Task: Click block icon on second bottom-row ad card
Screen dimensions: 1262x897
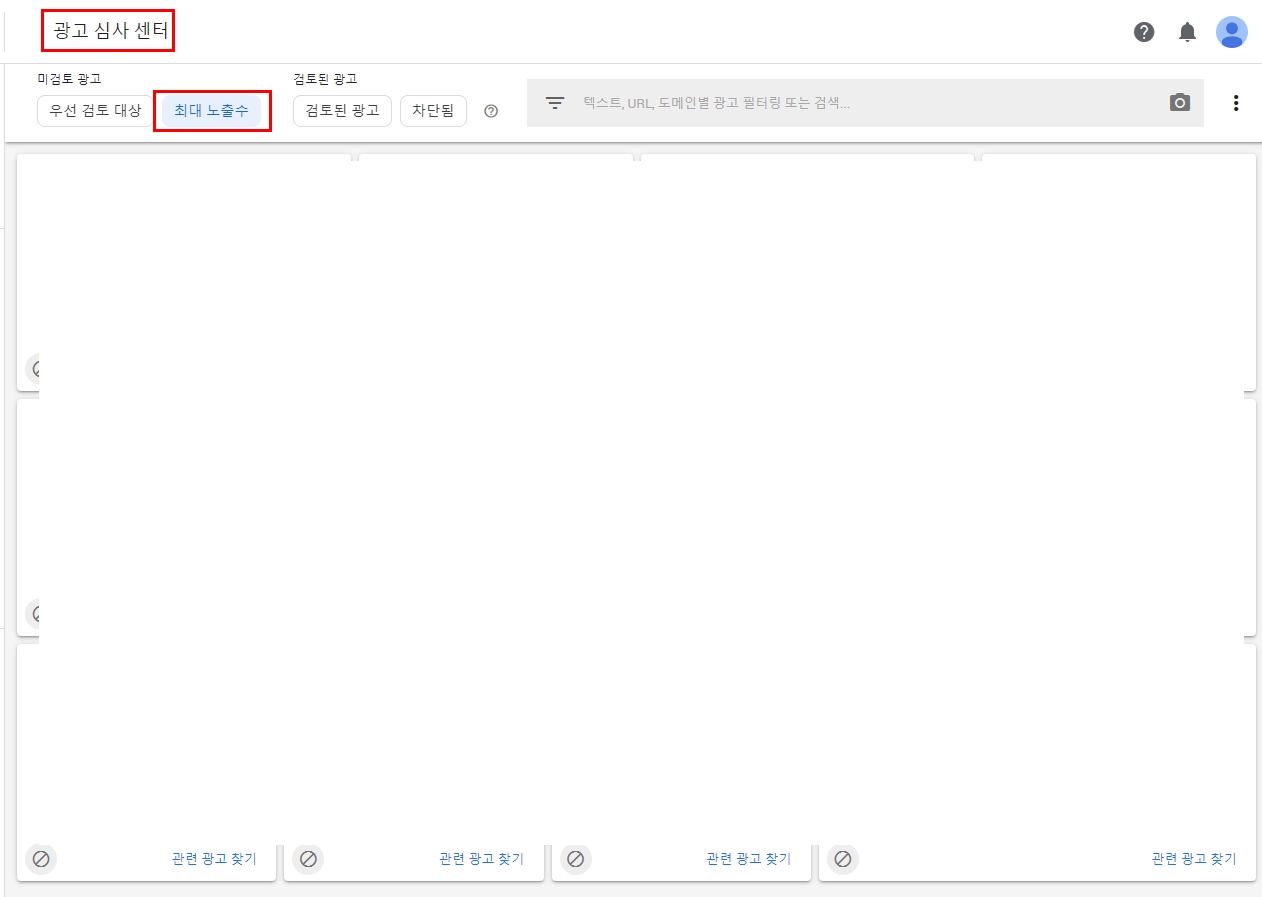Action: pos(308,859)
